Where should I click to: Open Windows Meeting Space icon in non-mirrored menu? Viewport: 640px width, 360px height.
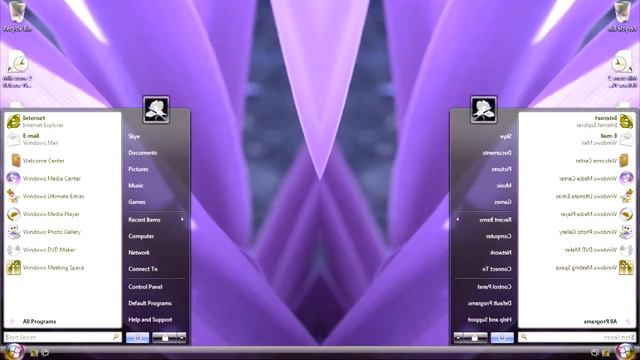click(x=13, y=268)
